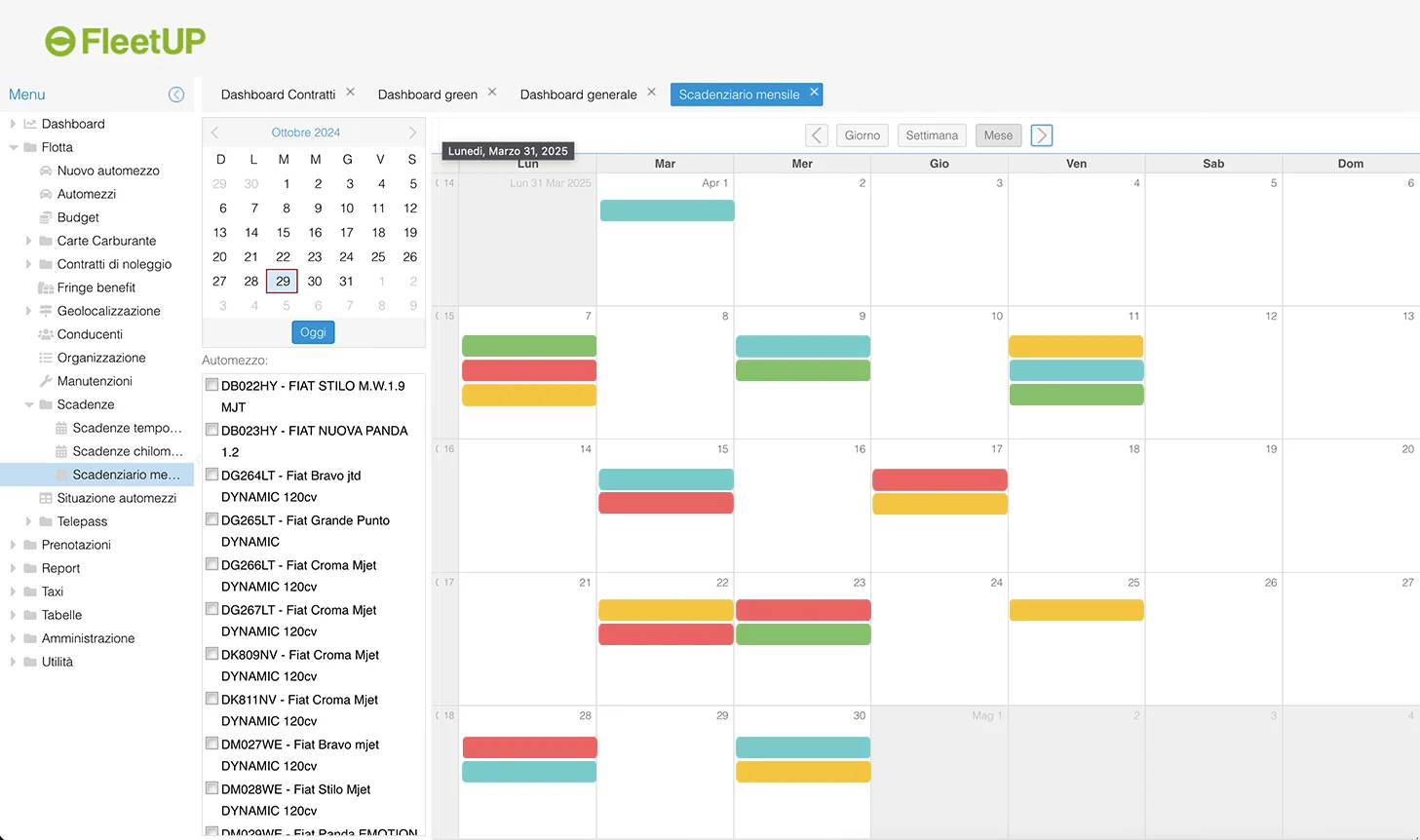This screenshot has height=840, width=1420.
Task: Switch to Dashboard generale tab
Action: pos(579,95)
